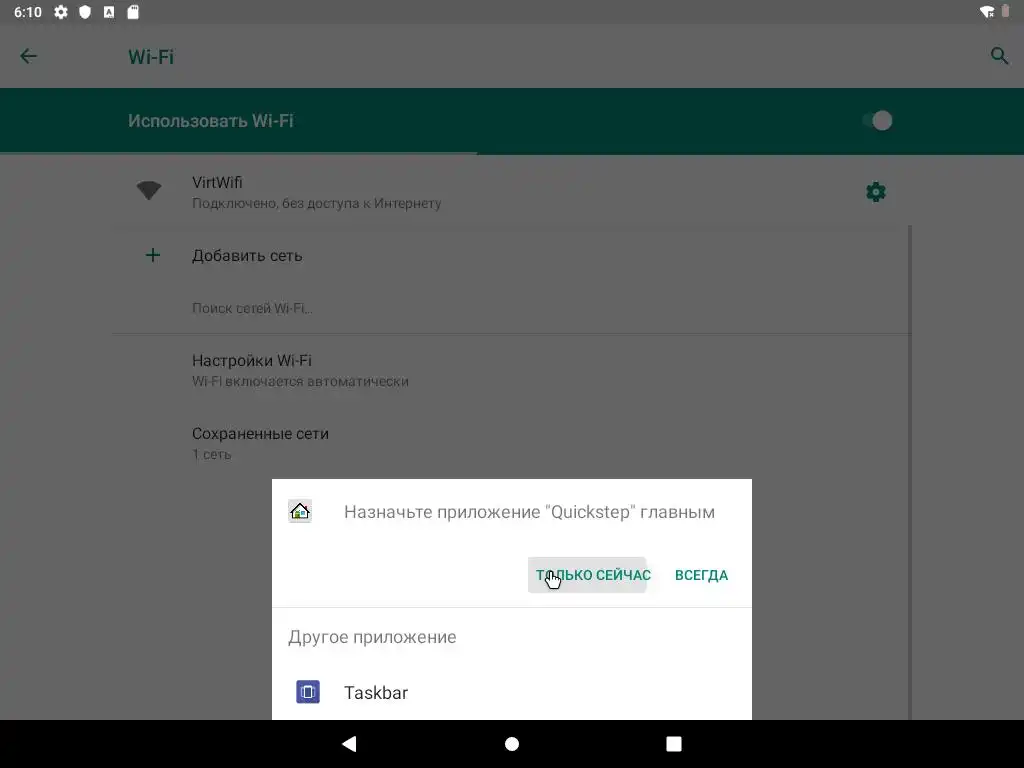Tap the back arrow in Wi-Fi header
The image size is (1024, 768).
[x=29, y=56]
